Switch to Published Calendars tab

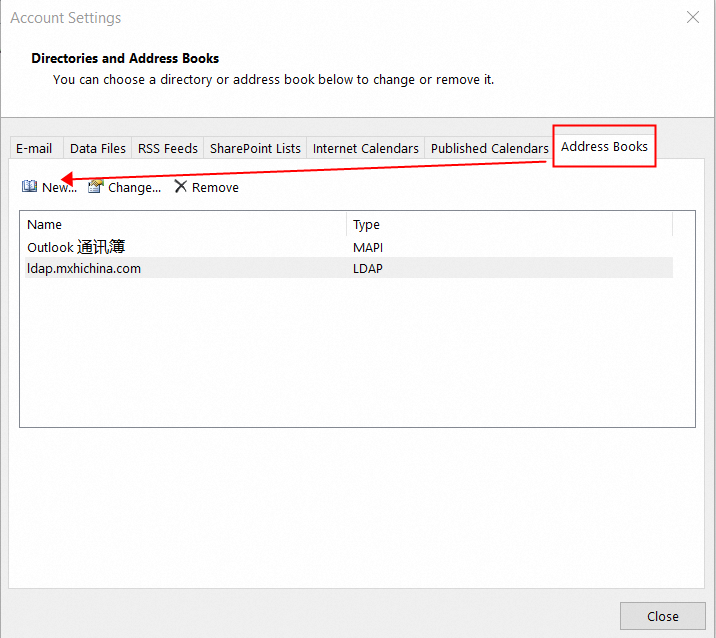[x=489, y=148]
